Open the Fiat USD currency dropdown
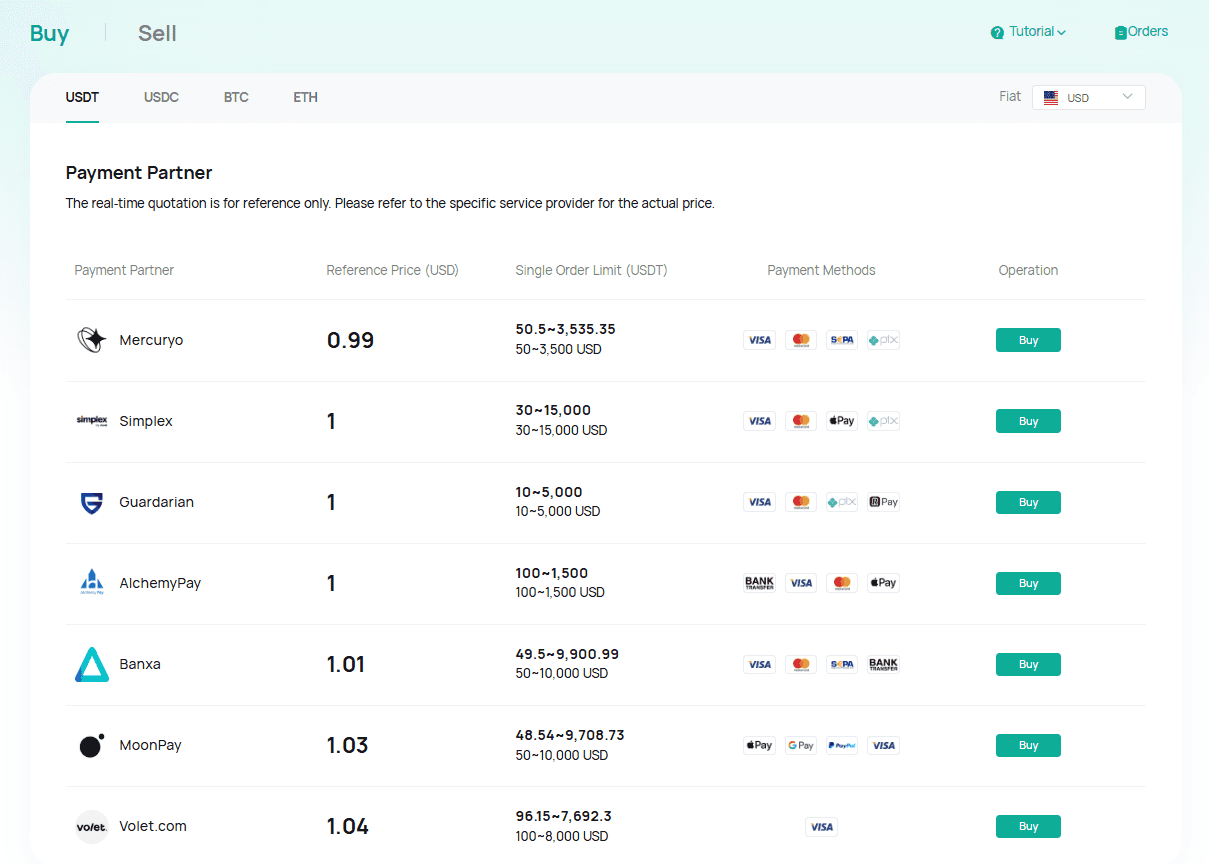This screenshot has width=1209, height=864. tap(1089, 97)
